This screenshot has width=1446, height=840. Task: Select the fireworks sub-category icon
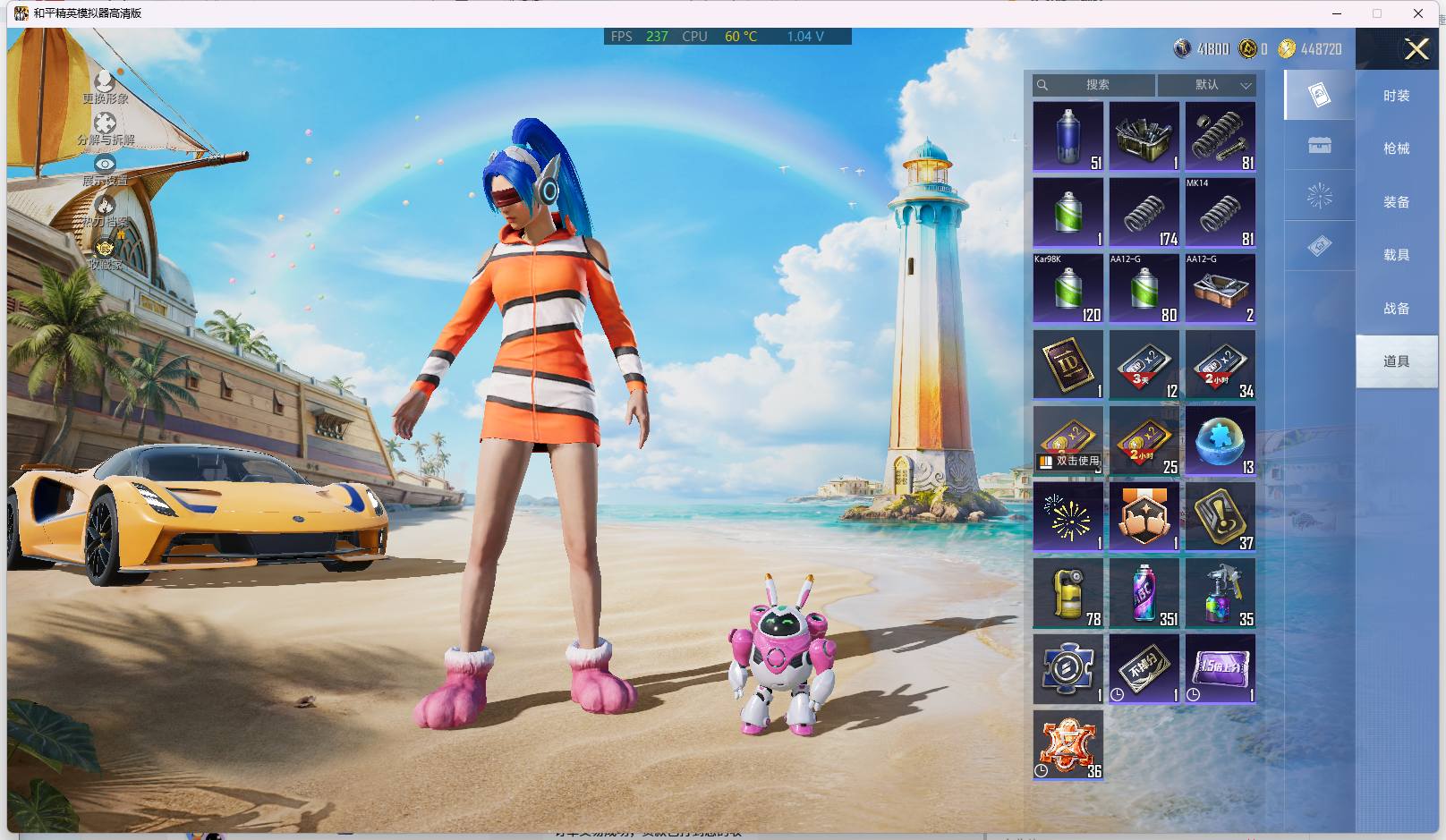coord(1319,196)
